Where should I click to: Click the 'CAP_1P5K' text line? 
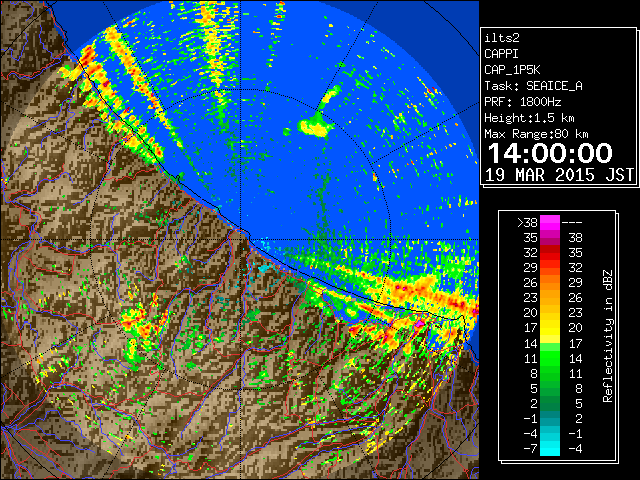pos(512,70)
